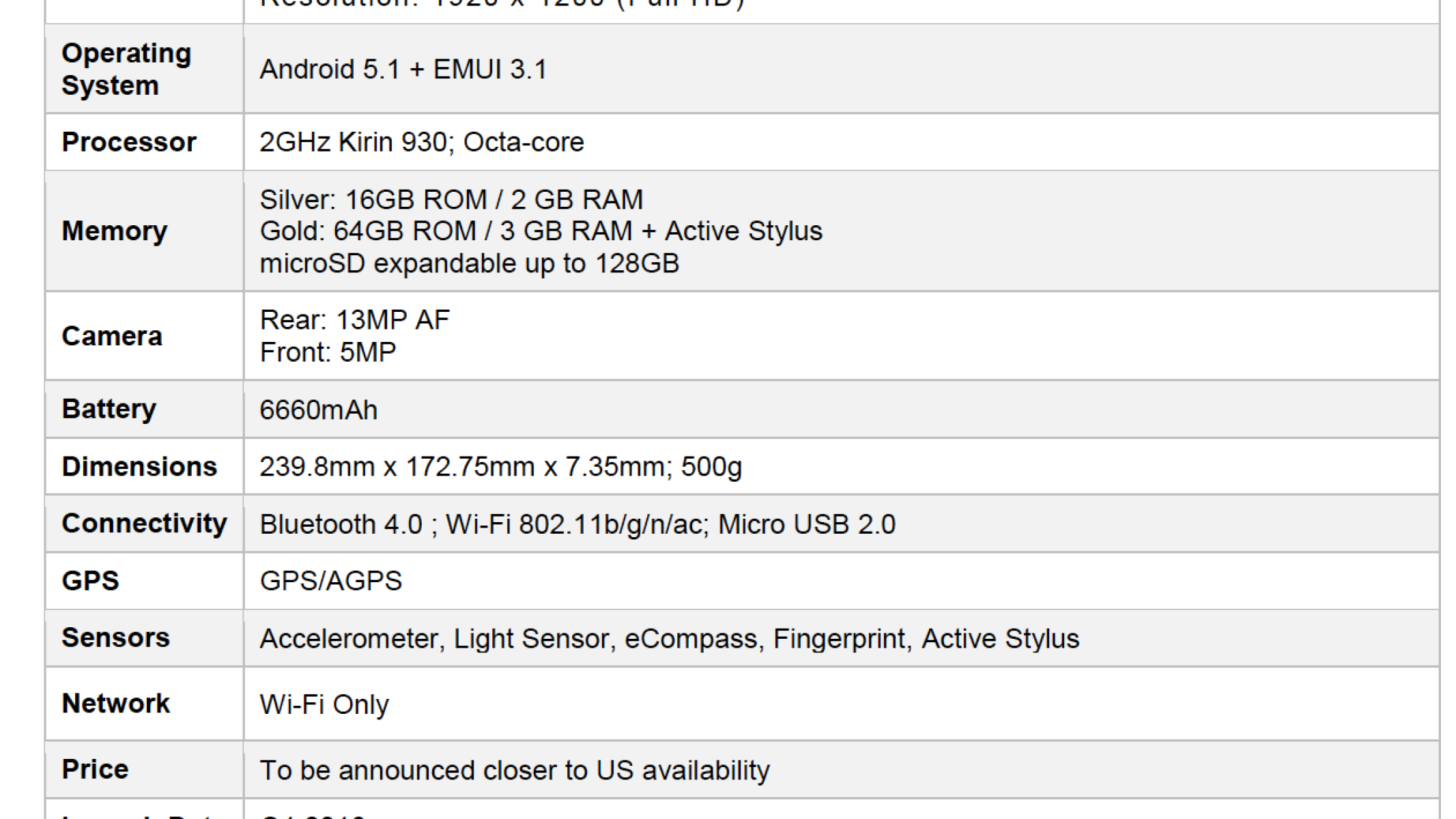Click the Dimensions row label

tap(139, 466)
